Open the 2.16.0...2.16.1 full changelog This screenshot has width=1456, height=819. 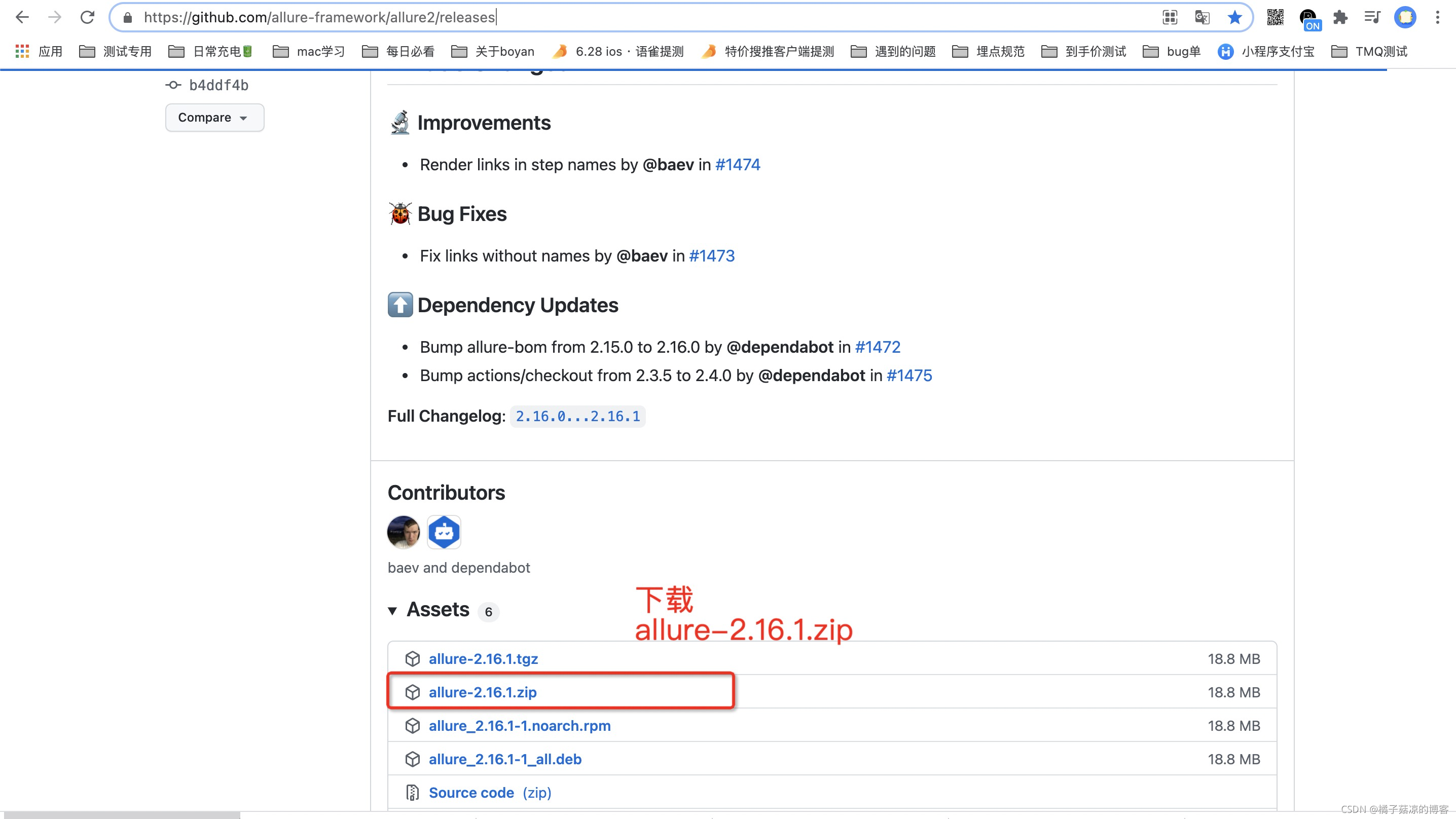tap(577, 417)
